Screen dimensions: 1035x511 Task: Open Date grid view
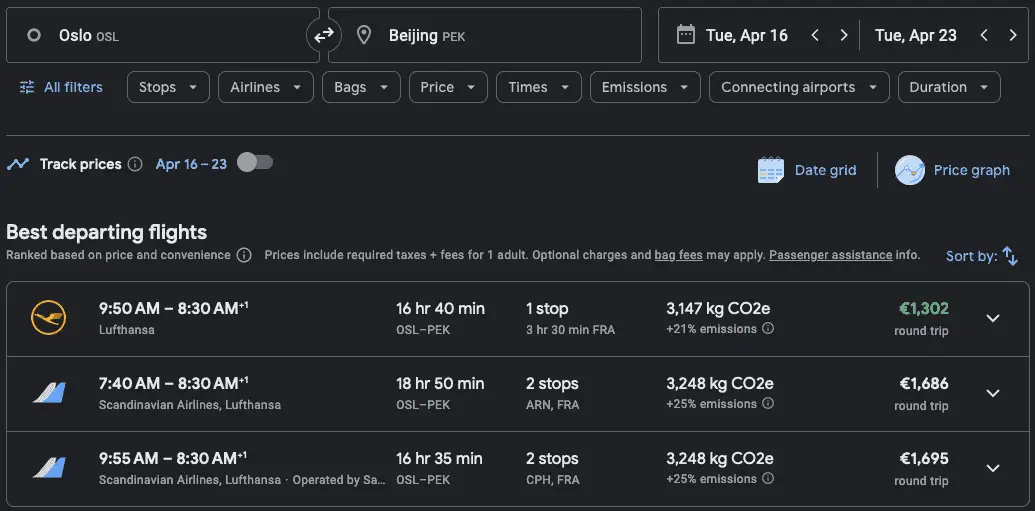(807, 170)
